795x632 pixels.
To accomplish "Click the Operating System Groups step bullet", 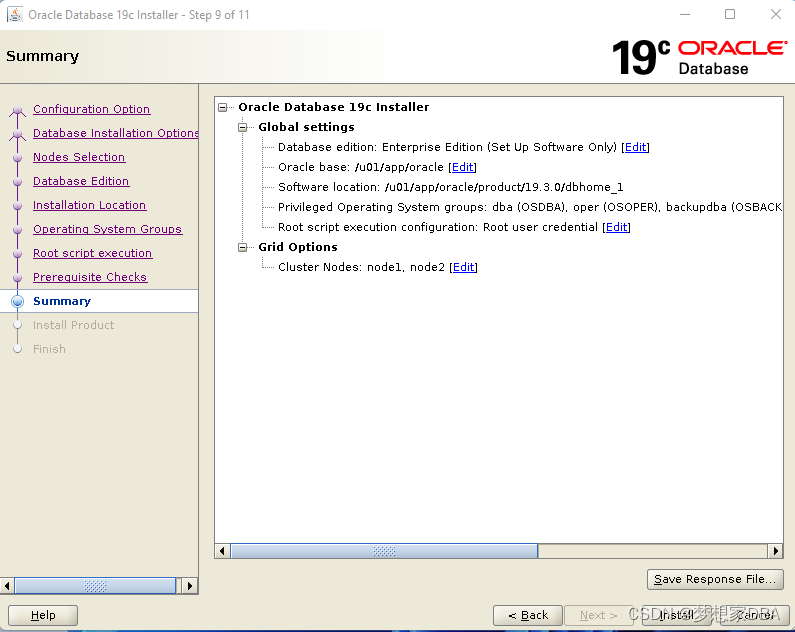I will (17, 230).
